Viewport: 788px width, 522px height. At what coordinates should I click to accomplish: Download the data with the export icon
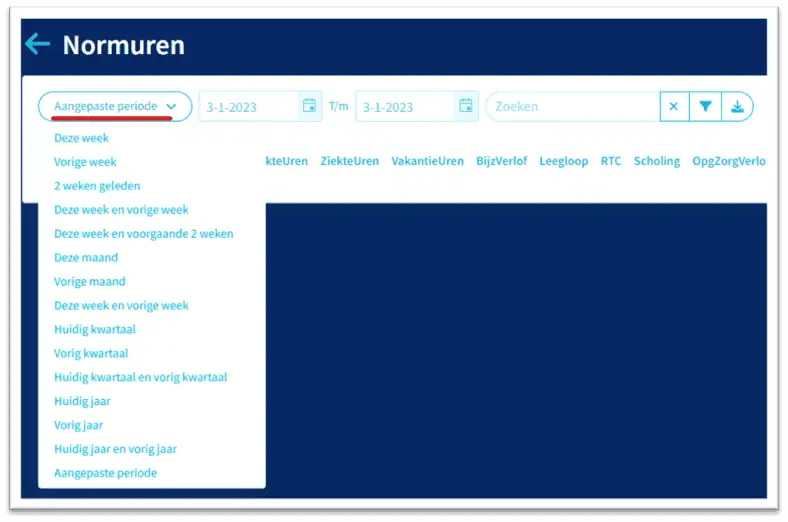point(737,107)
